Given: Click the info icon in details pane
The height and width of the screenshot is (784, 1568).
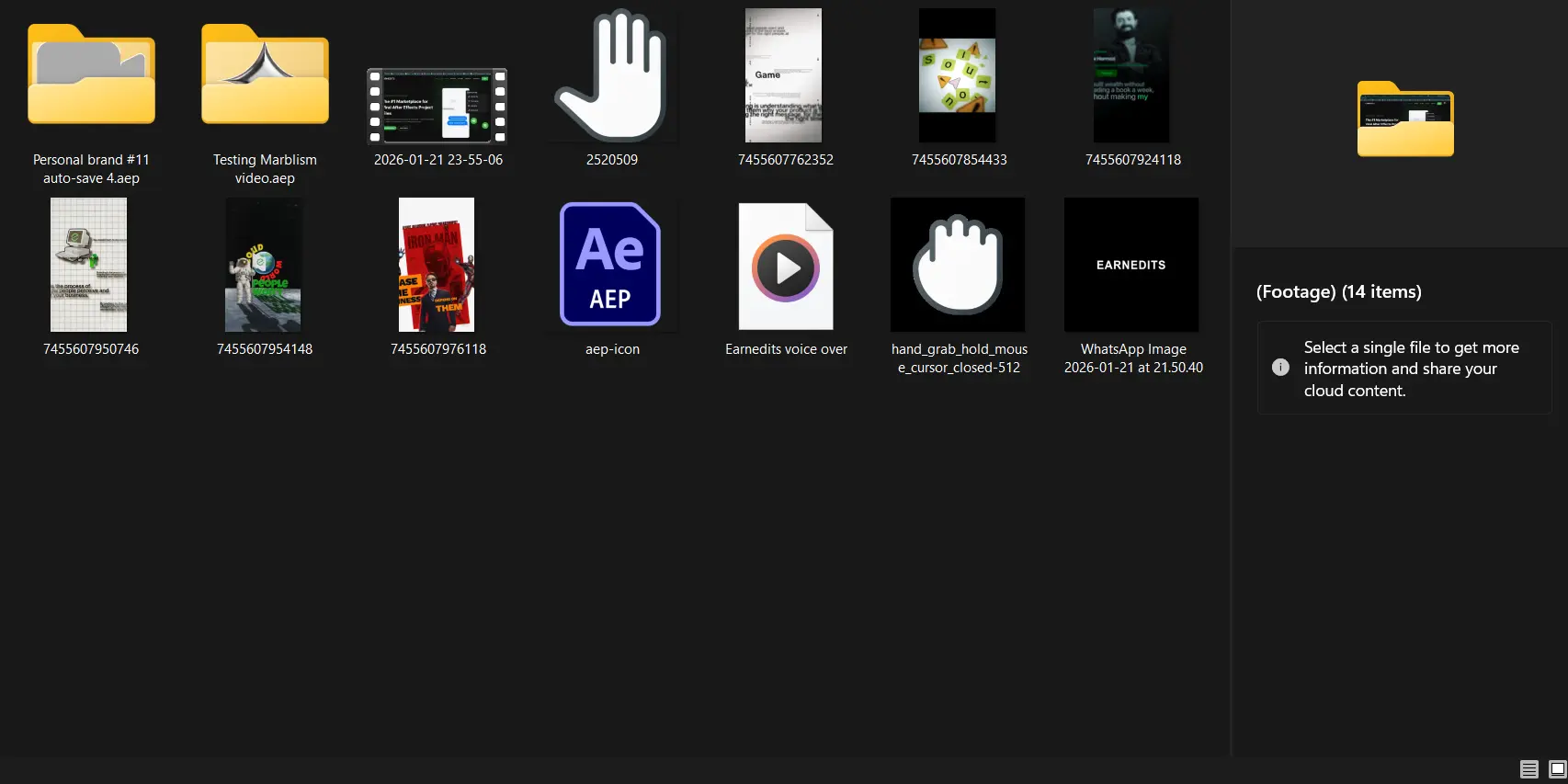Looking at the screenshot, I should pyautogui.click(x=1280, y=368).
